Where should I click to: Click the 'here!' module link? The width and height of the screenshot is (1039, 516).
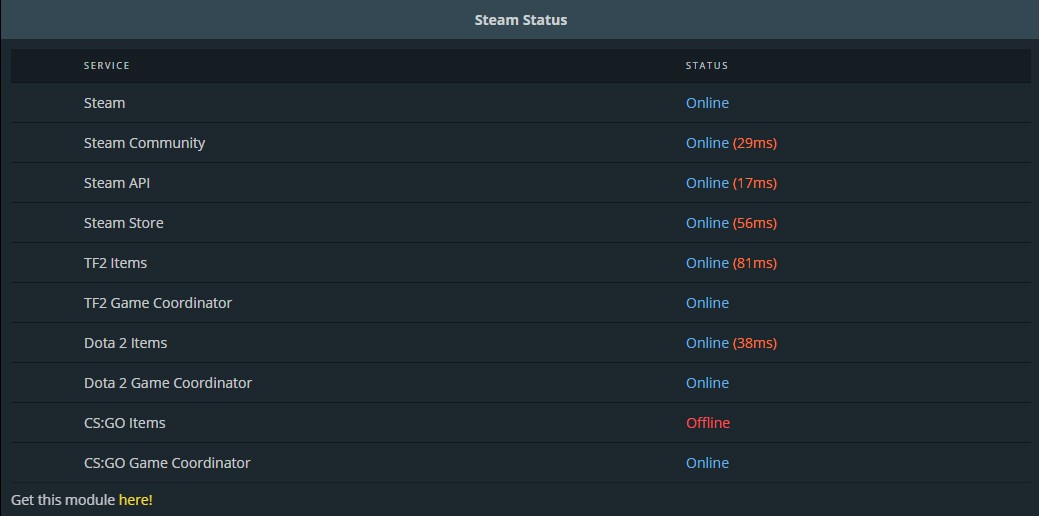[x=135, y=500]
